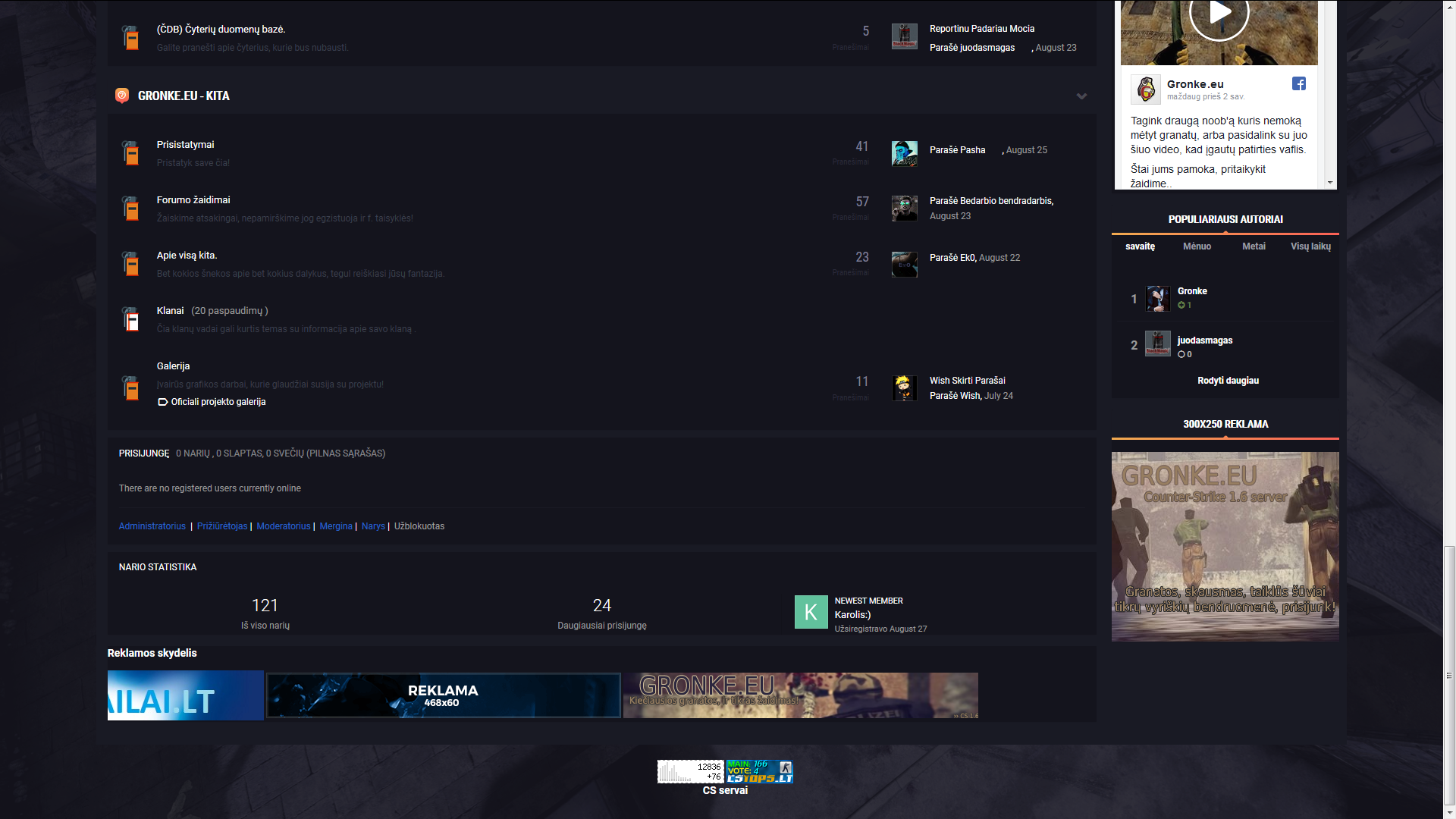
Task: Open the Wish Skirti Parašai topic
Action: pos(968,381)
